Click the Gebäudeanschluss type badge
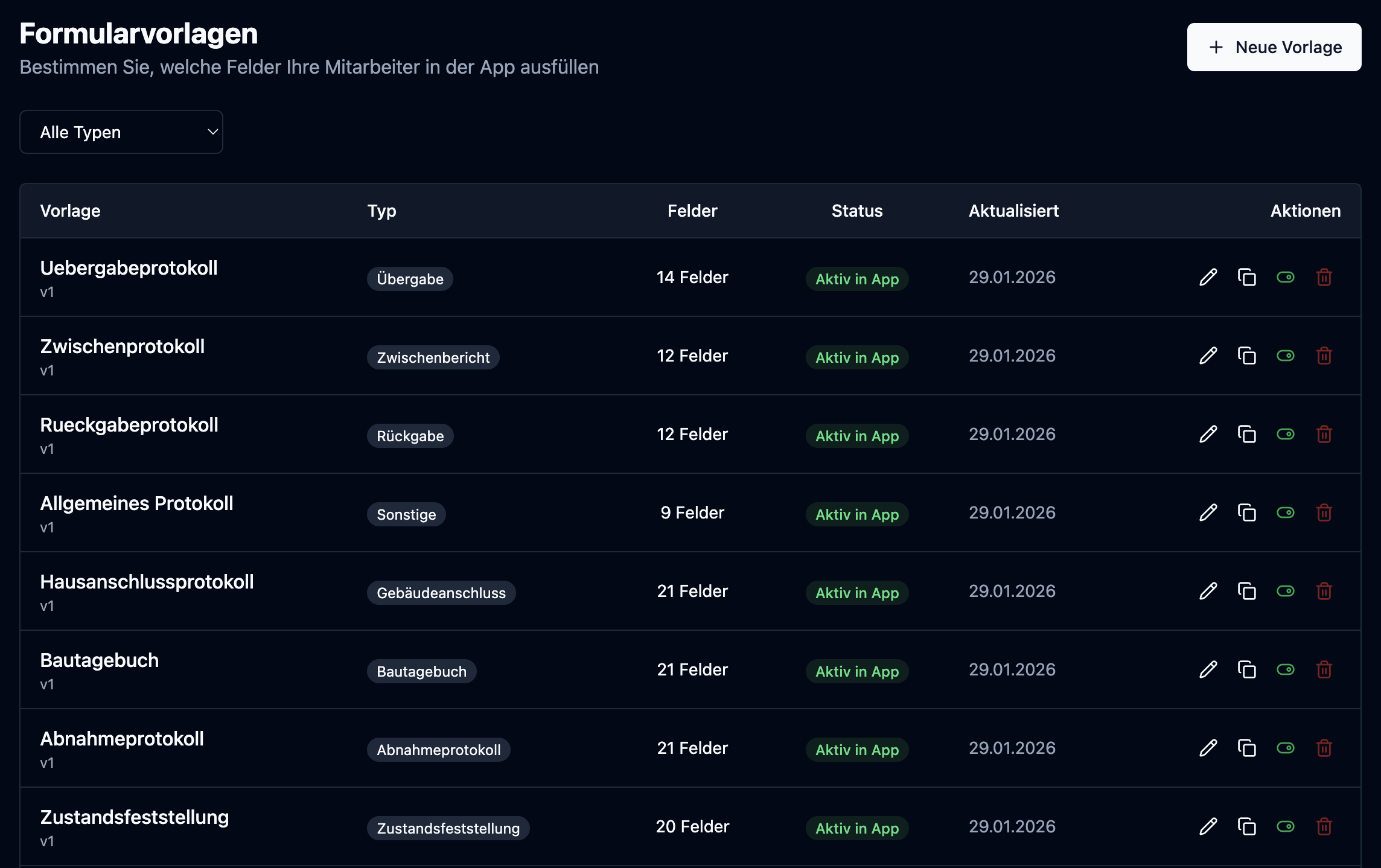The width and height of the screenshot is (1381, 868). coord(441,593)
